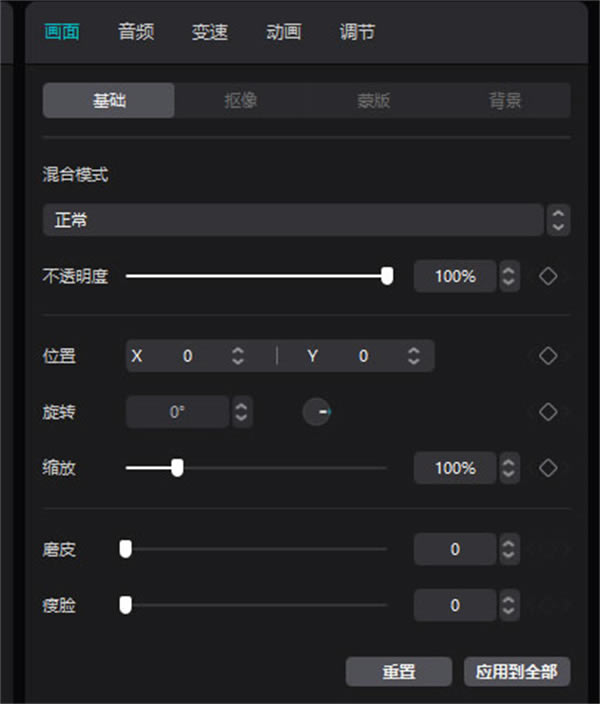Viewport: 600px width, 704px height.
Task: Click the 位置 position keyframe diamond
Action: tap(548, 355)
